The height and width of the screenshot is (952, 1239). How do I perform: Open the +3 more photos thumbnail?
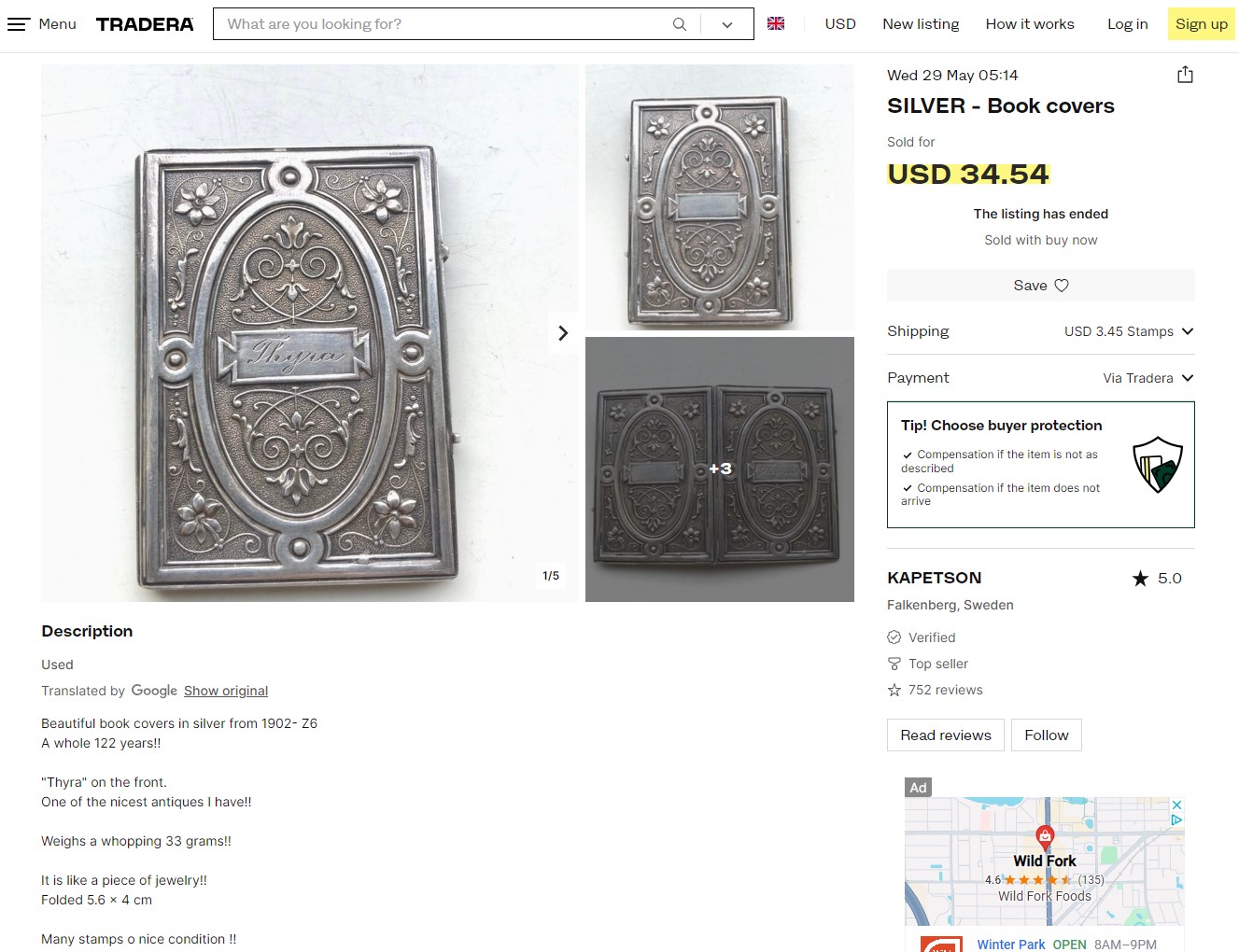720,469
